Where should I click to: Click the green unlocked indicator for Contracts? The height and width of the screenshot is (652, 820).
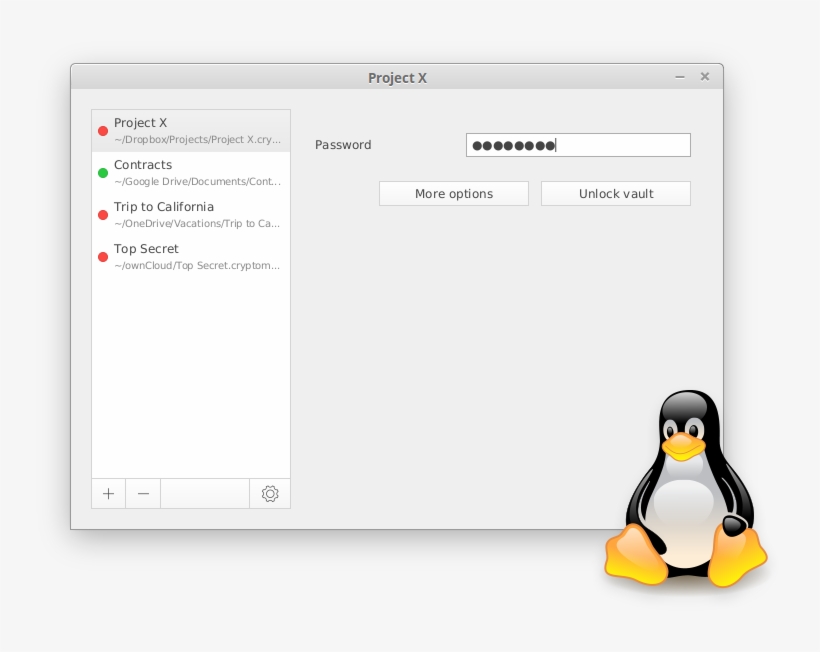[103, 172]
